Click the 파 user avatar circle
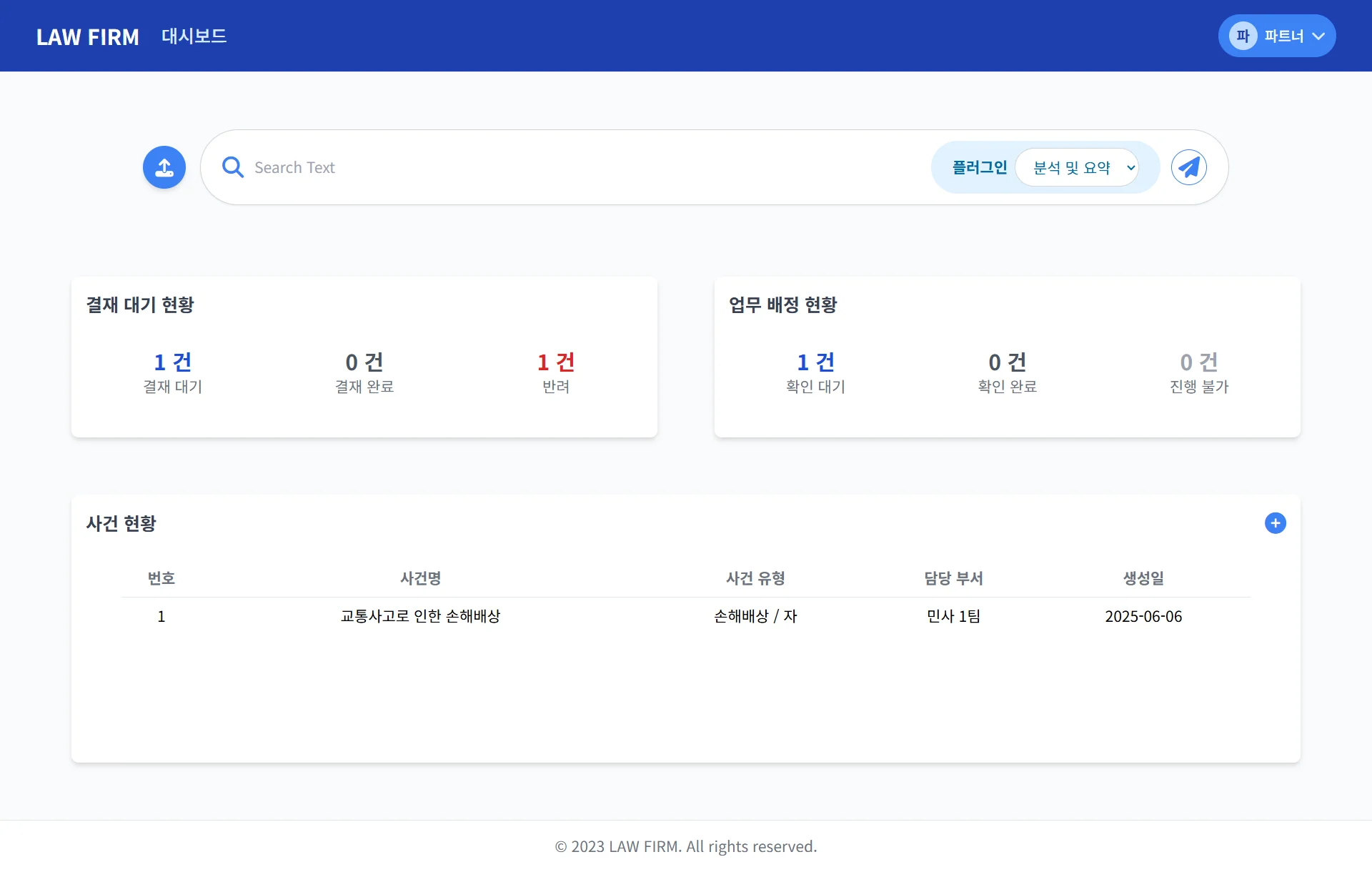The width and height of the screenshot is (1372, 872). pyautogui.click(x=1243, y=36)
